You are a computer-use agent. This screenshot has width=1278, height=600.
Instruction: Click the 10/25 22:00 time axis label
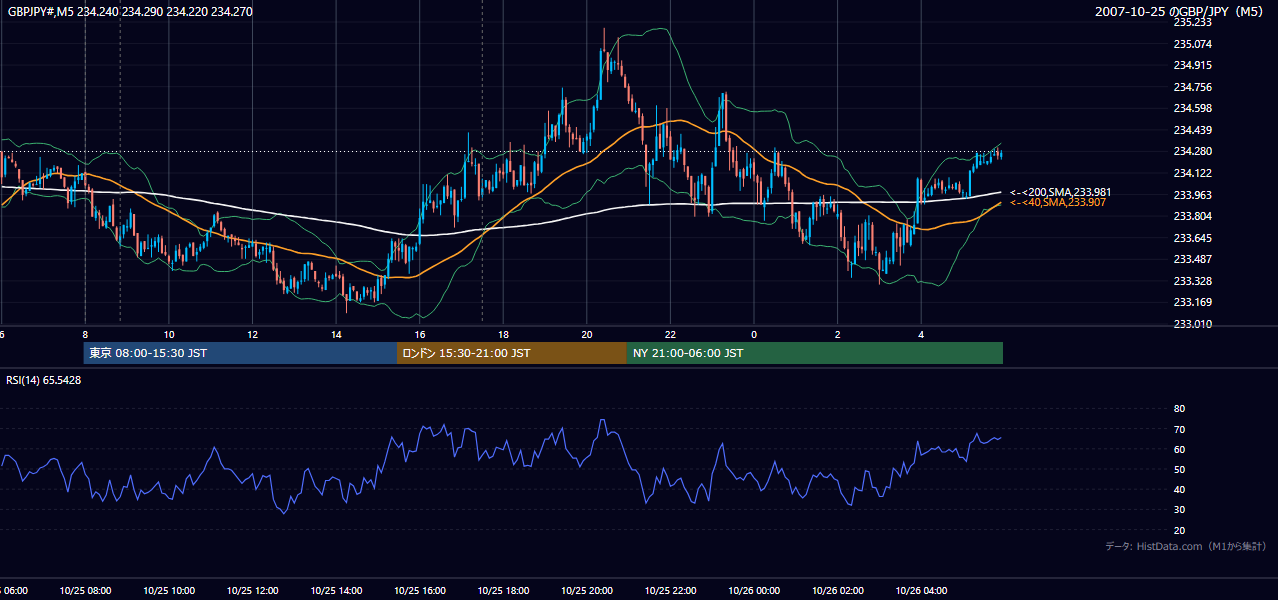(670, 591)
